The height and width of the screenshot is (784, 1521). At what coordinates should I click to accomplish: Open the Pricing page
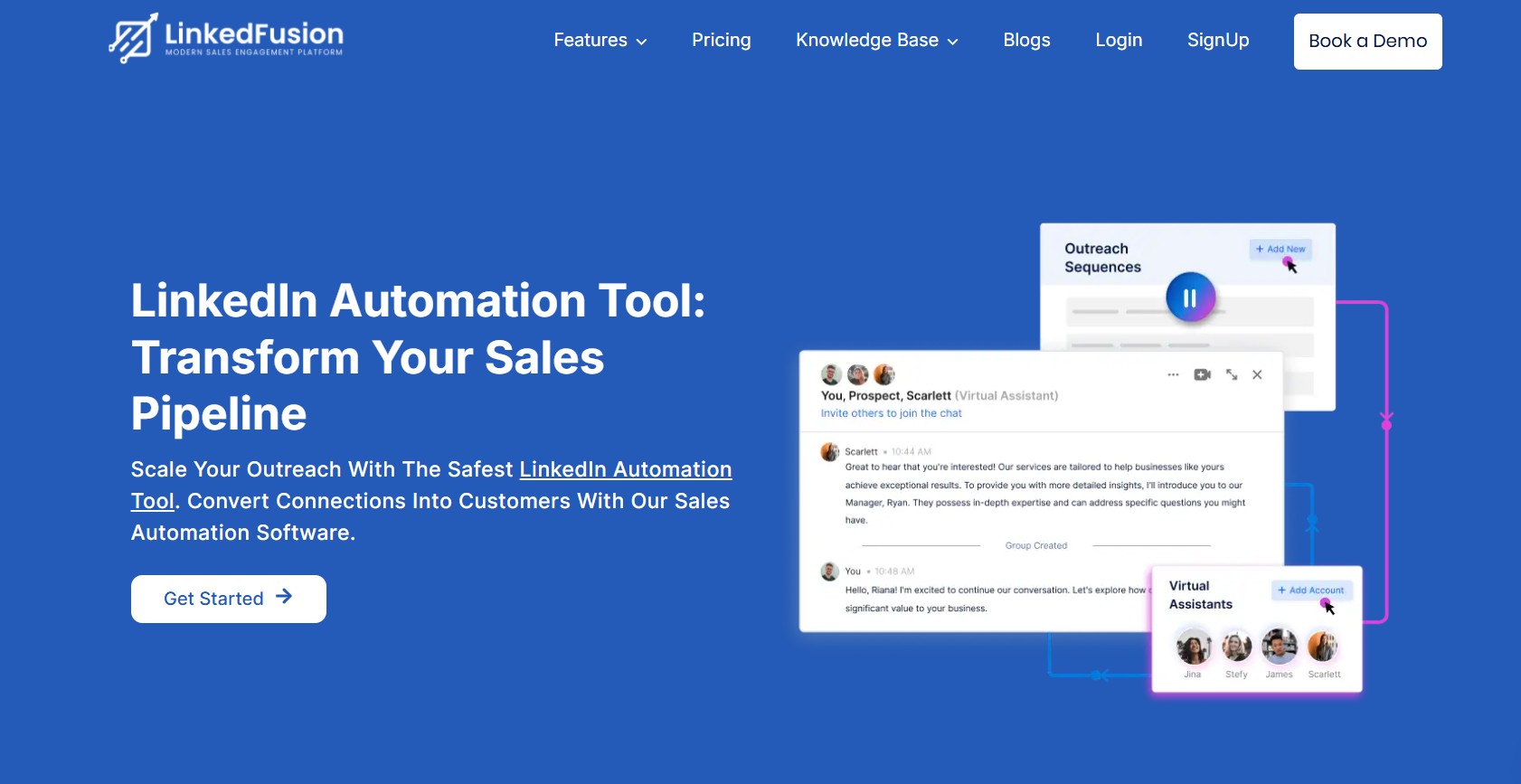coord(721,41)
